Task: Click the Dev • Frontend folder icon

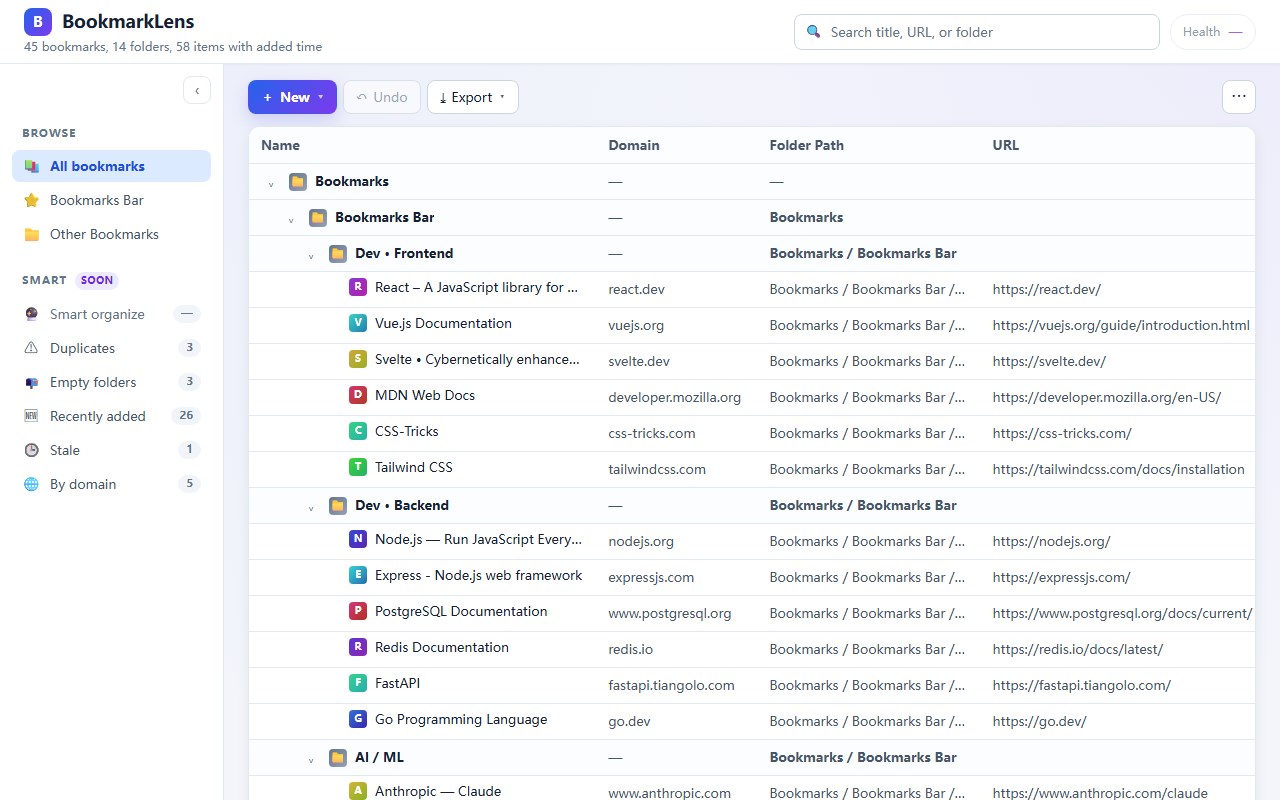Action: [x=338, y=254]
